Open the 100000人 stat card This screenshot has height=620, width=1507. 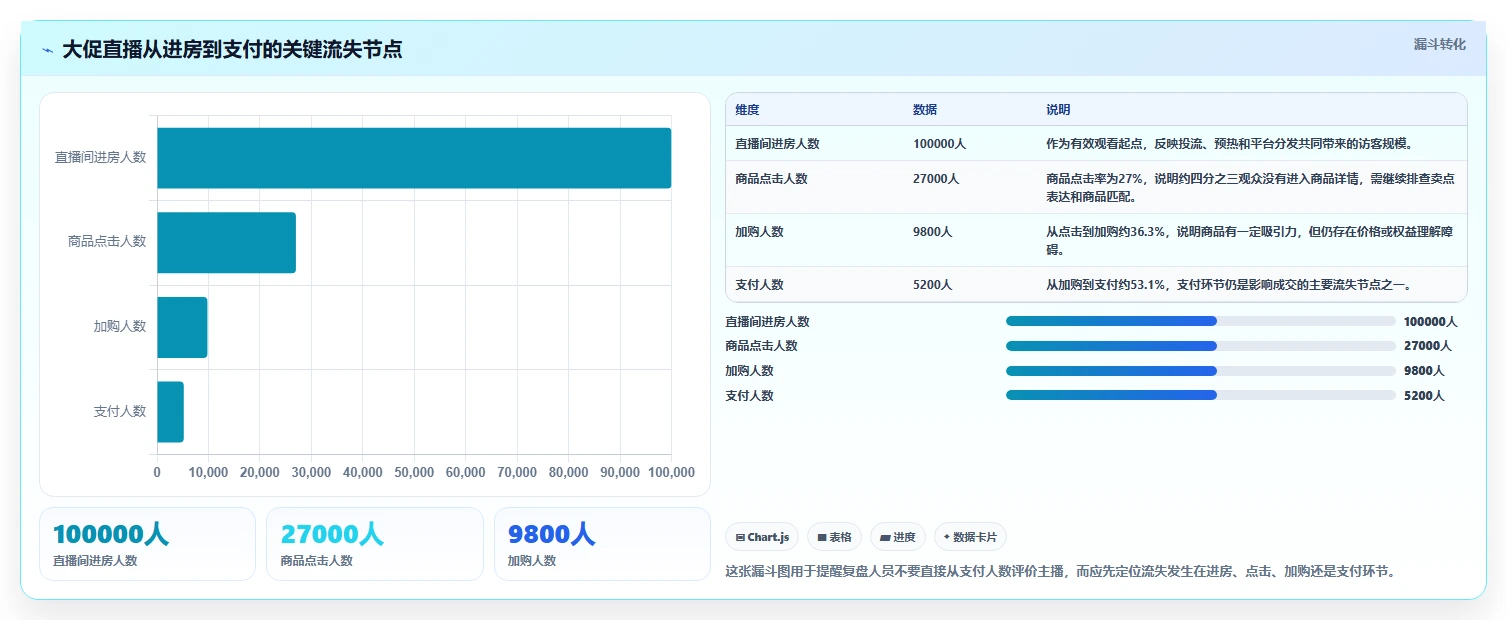point(148,544)
